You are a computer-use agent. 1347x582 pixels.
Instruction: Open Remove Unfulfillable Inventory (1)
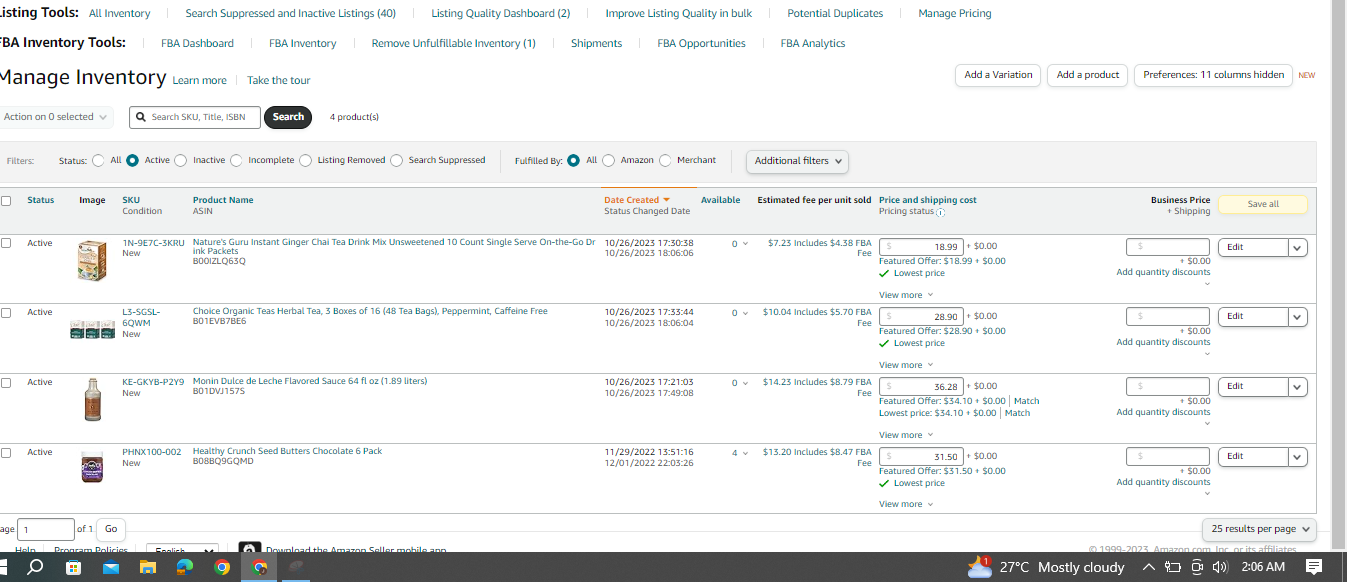coord(453,43)
